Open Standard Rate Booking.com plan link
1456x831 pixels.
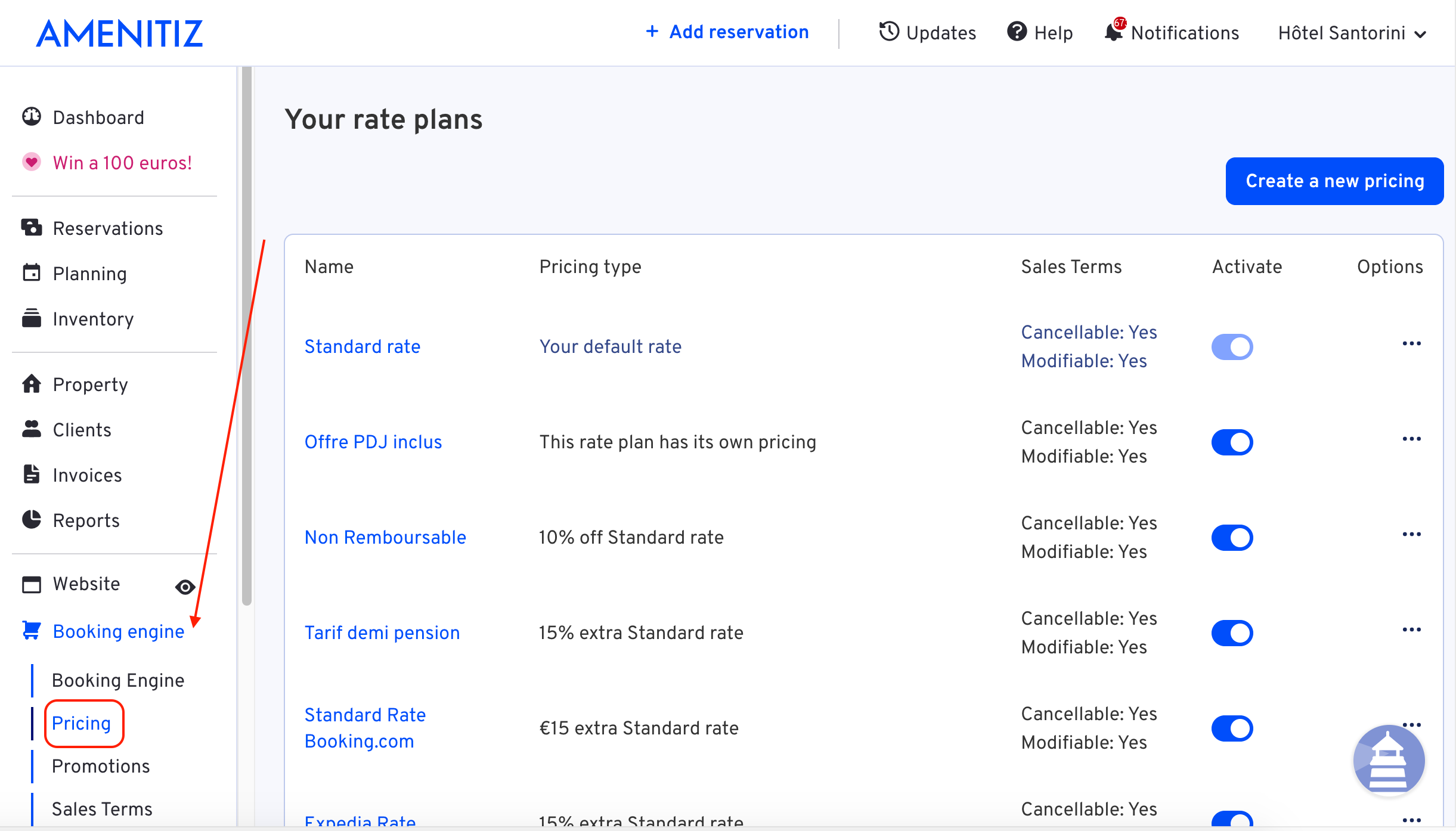coord(365,728)
